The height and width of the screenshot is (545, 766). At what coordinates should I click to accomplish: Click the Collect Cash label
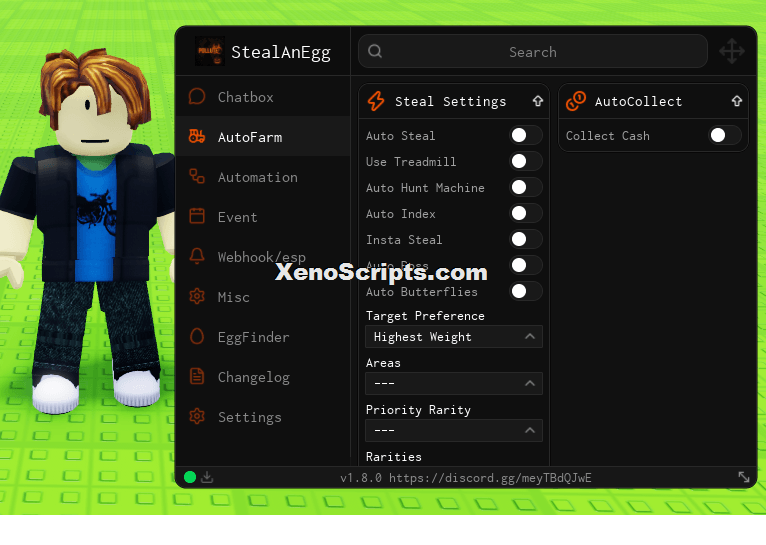coord(608,136)
